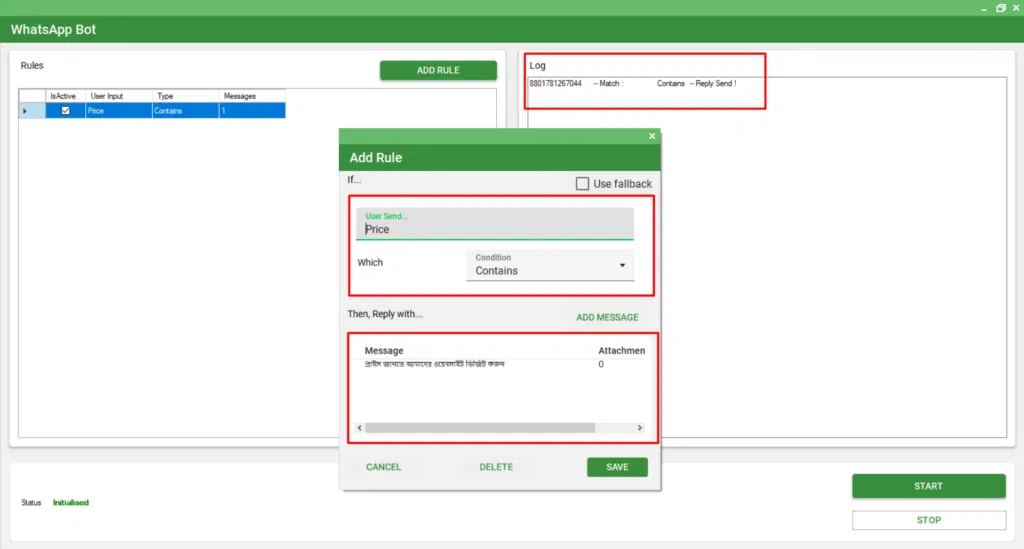The height and width of the screenshot is (549, 1024).
Task: Click the Type column header
Action: (185, 96)
